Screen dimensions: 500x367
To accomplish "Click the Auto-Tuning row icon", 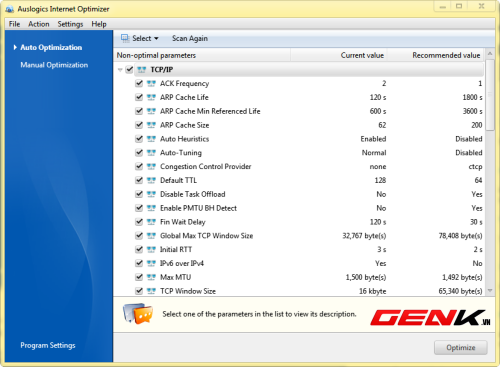I will point(151,153).
